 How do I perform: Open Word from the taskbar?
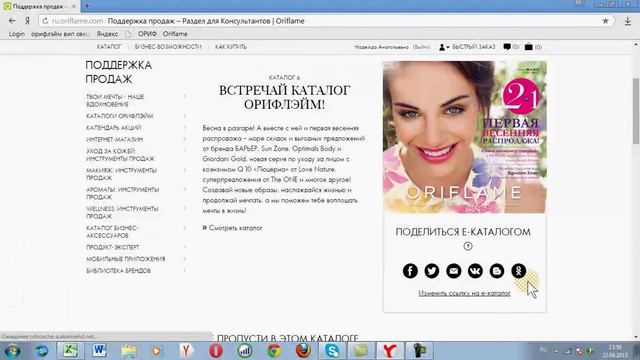(x=99, y=351)
